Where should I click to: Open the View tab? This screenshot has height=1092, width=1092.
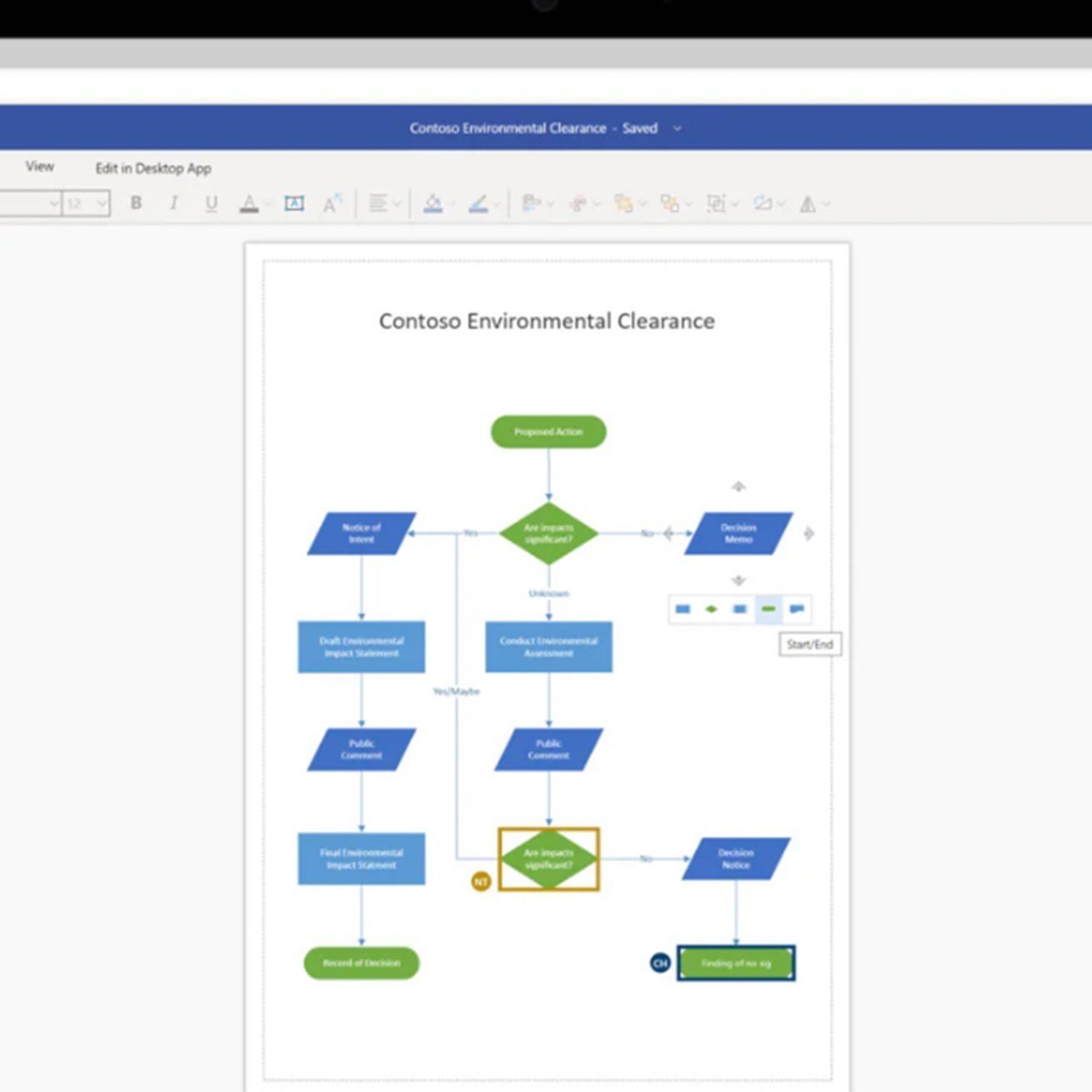[x=39, y=167]
